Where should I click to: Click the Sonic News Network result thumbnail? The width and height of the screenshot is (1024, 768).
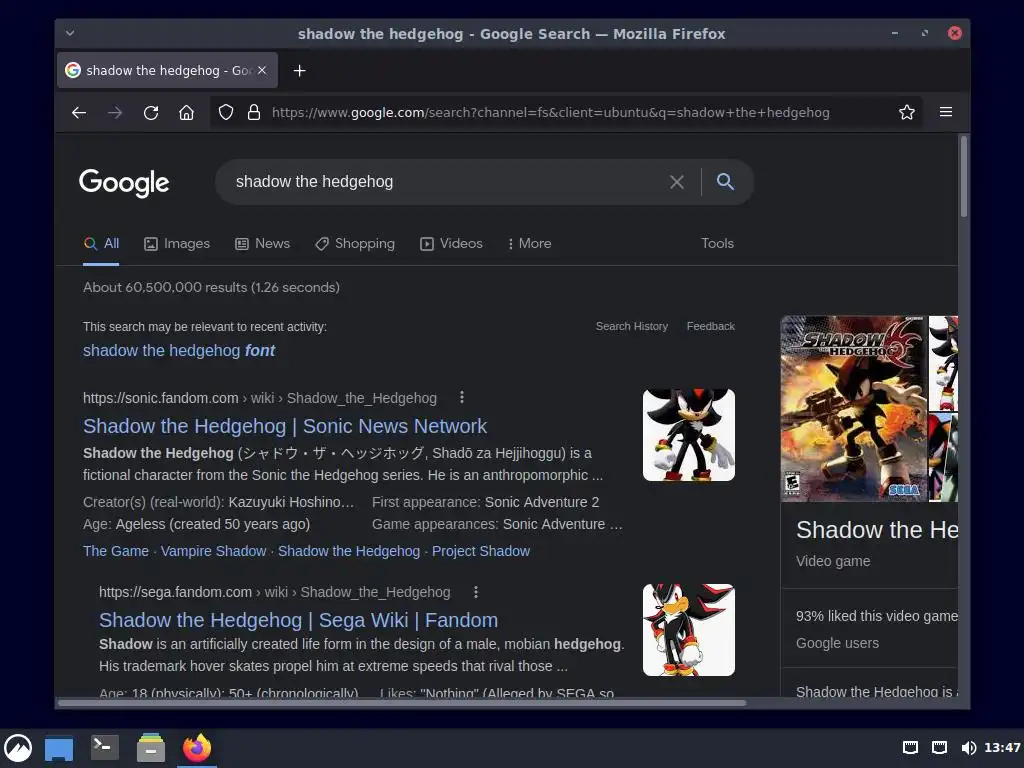pos(688,435)
